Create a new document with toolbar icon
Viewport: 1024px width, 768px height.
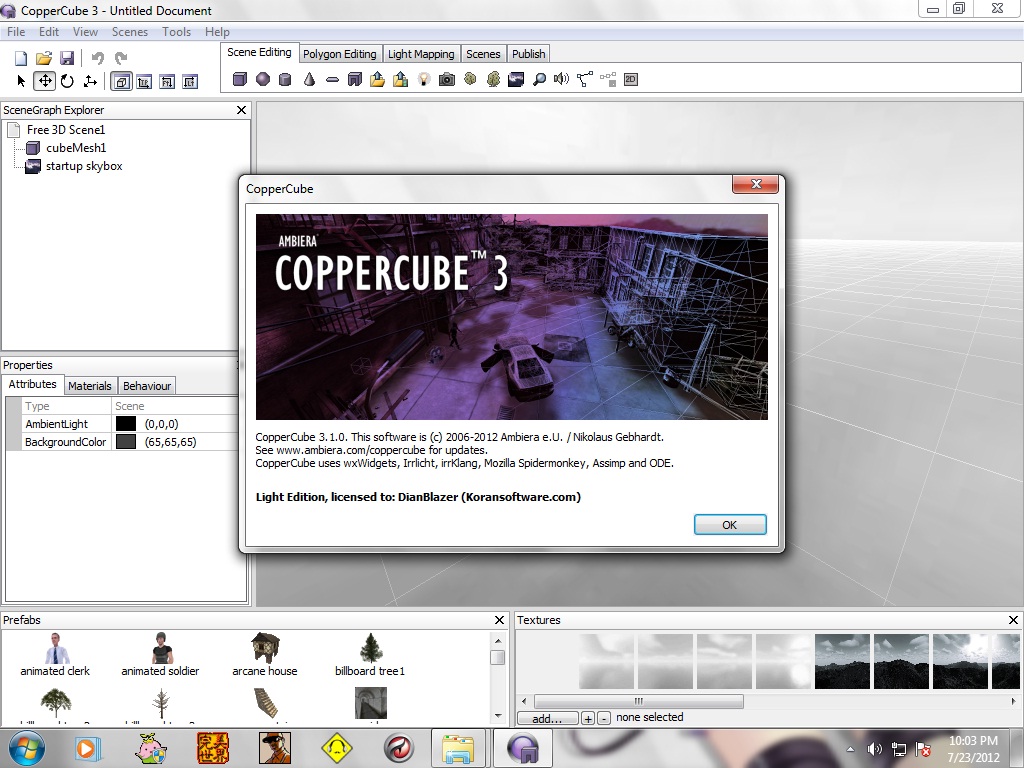21,58
